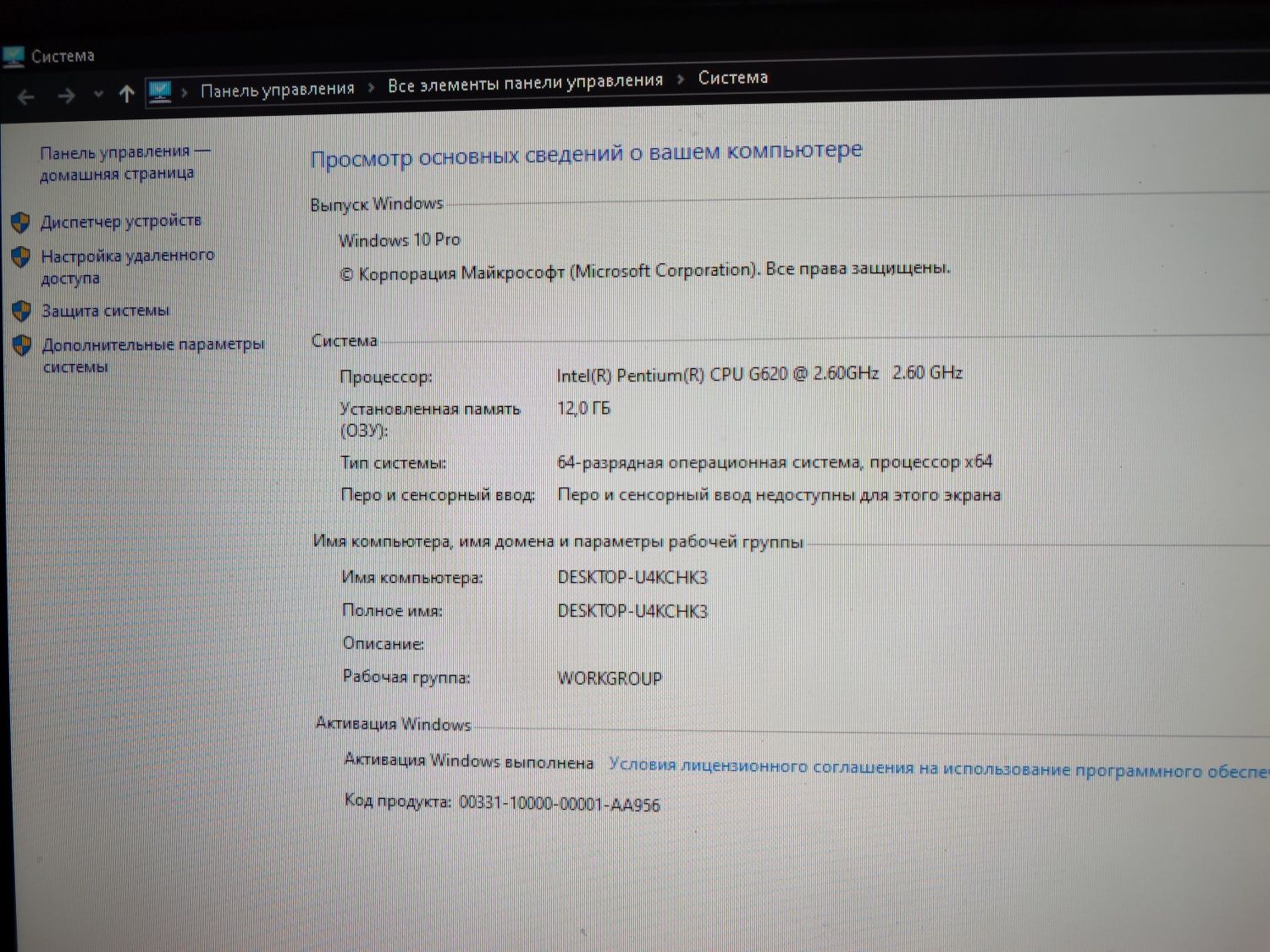The width and height of the screenshot is (1270, 952).
Task: Click the Forward navigation arrow
Action: 66,96
